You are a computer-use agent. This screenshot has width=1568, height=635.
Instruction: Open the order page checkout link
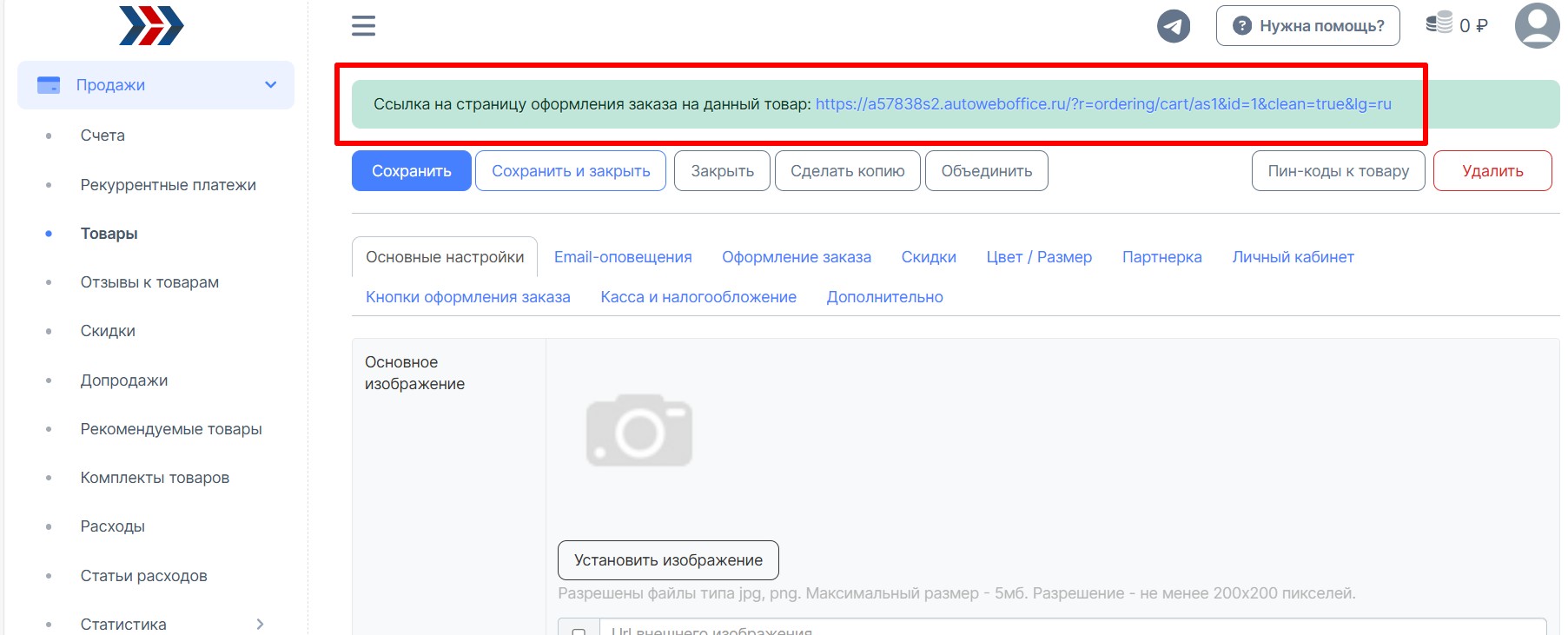[x=1103, y=104]
